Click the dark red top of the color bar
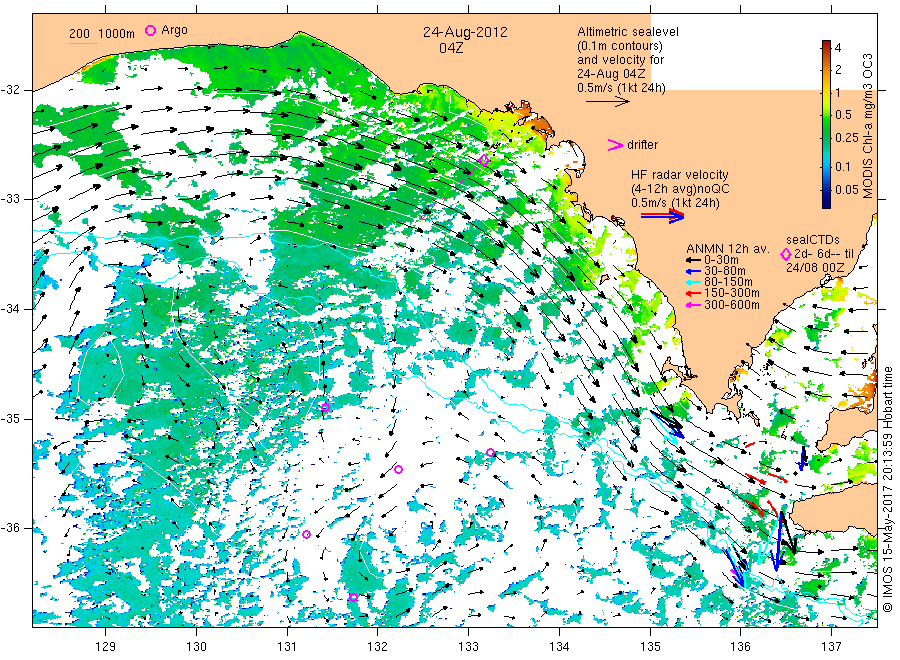 point(826,44)
